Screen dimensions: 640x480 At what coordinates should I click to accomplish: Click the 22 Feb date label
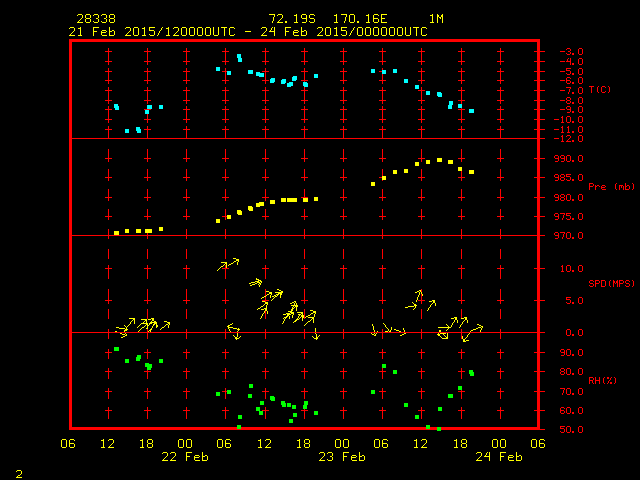(x=185, y=457)
